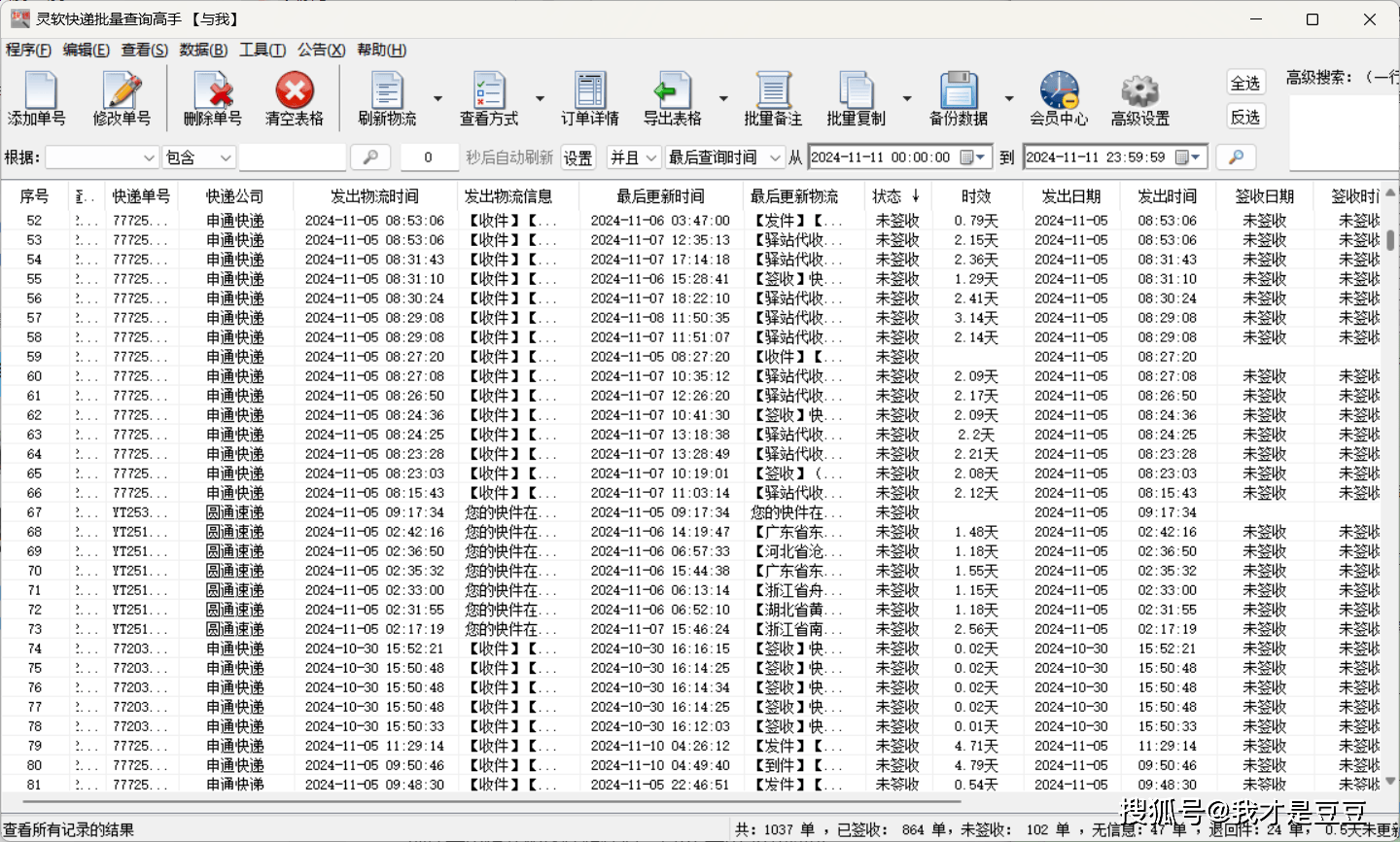This screenshot has height=842, width=1400.
Task: Click the search key button after filter field
Action: (x=370, y=157)
